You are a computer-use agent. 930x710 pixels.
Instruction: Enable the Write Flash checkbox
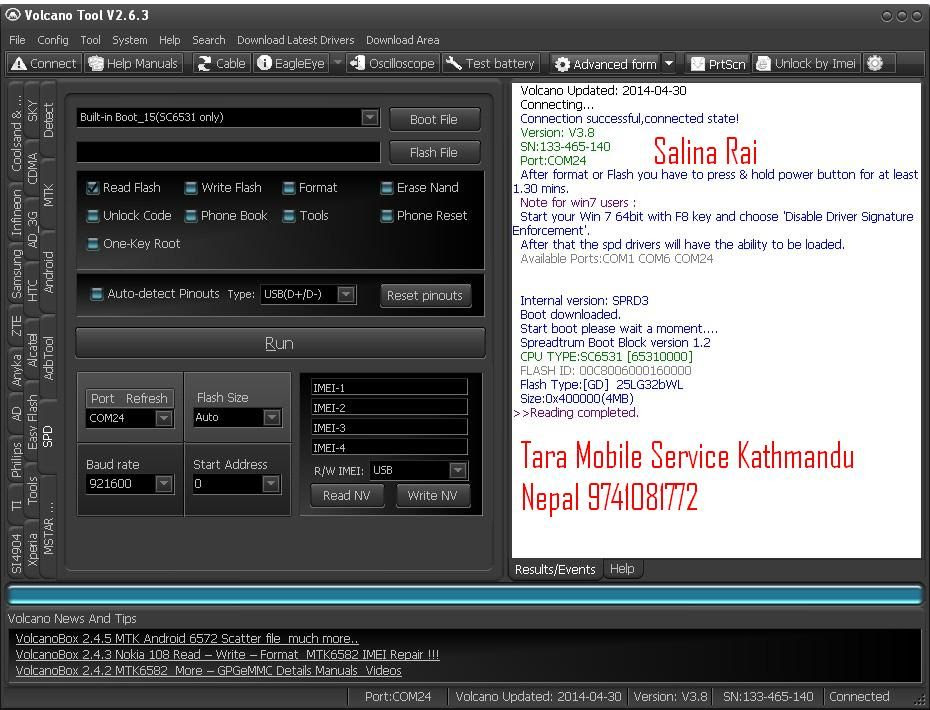pyautogui.click(x=191, y=188)
